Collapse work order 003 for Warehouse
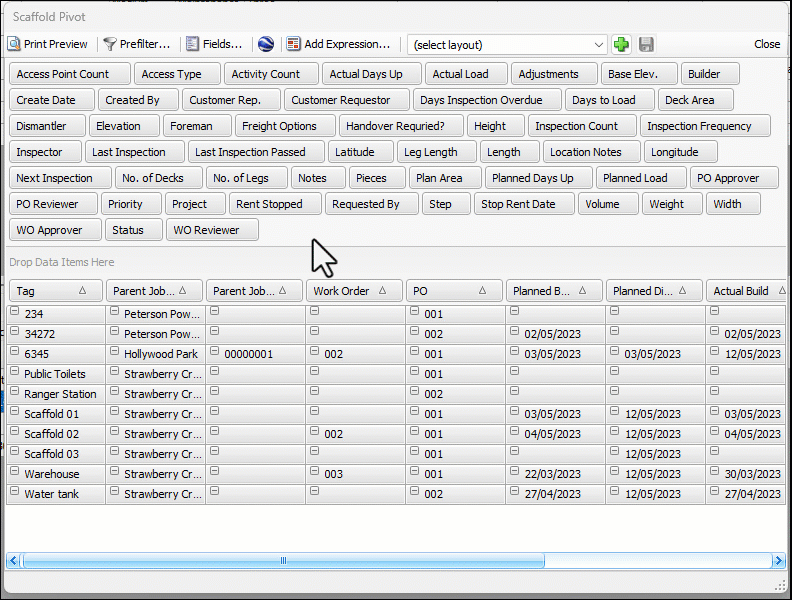792x600 pixels. coord(315,472)
